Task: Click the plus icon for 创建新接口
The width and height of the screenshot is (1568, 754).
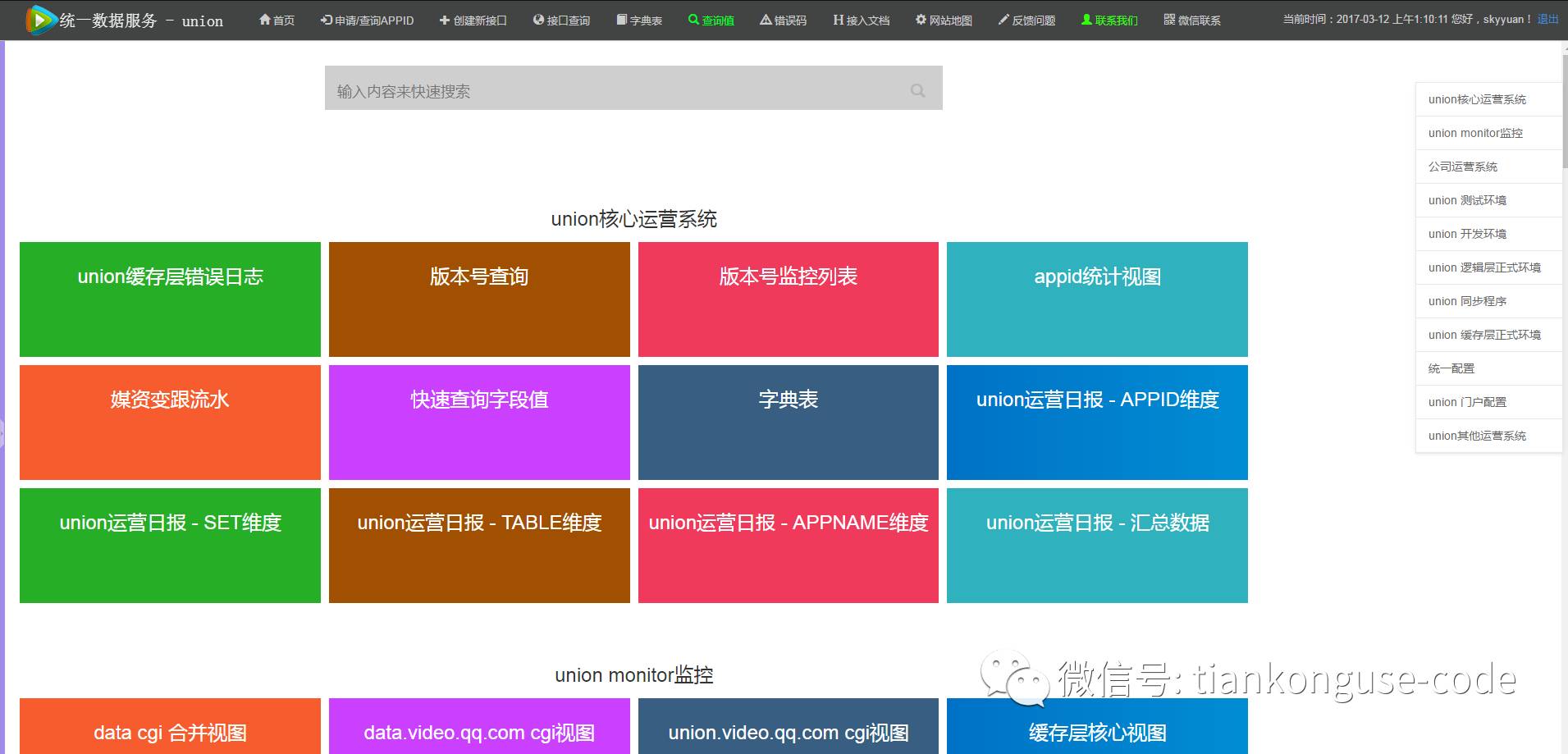Action: (x=445, y=20)
